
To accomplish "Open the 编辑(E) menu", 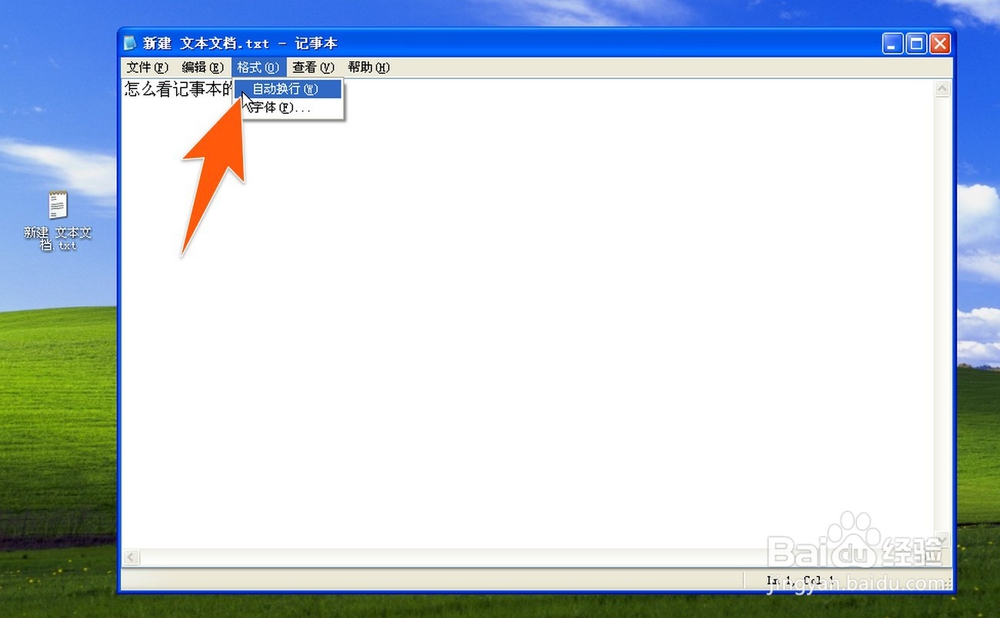I will coord(202,68).
